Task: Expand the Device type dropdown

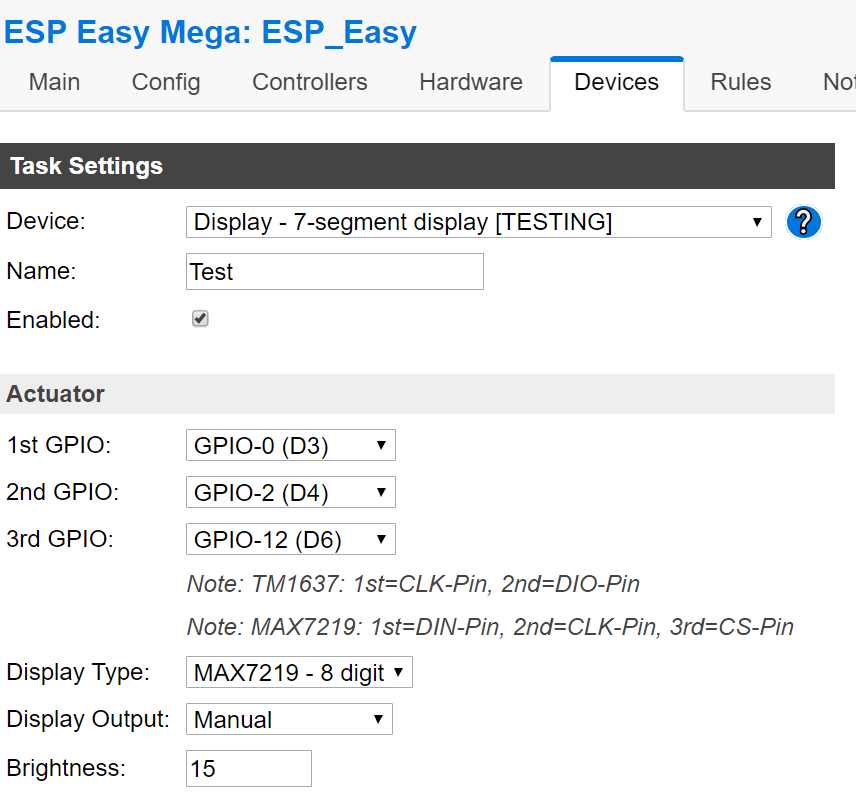Action: pyautogui.click(x=479, y=222)
